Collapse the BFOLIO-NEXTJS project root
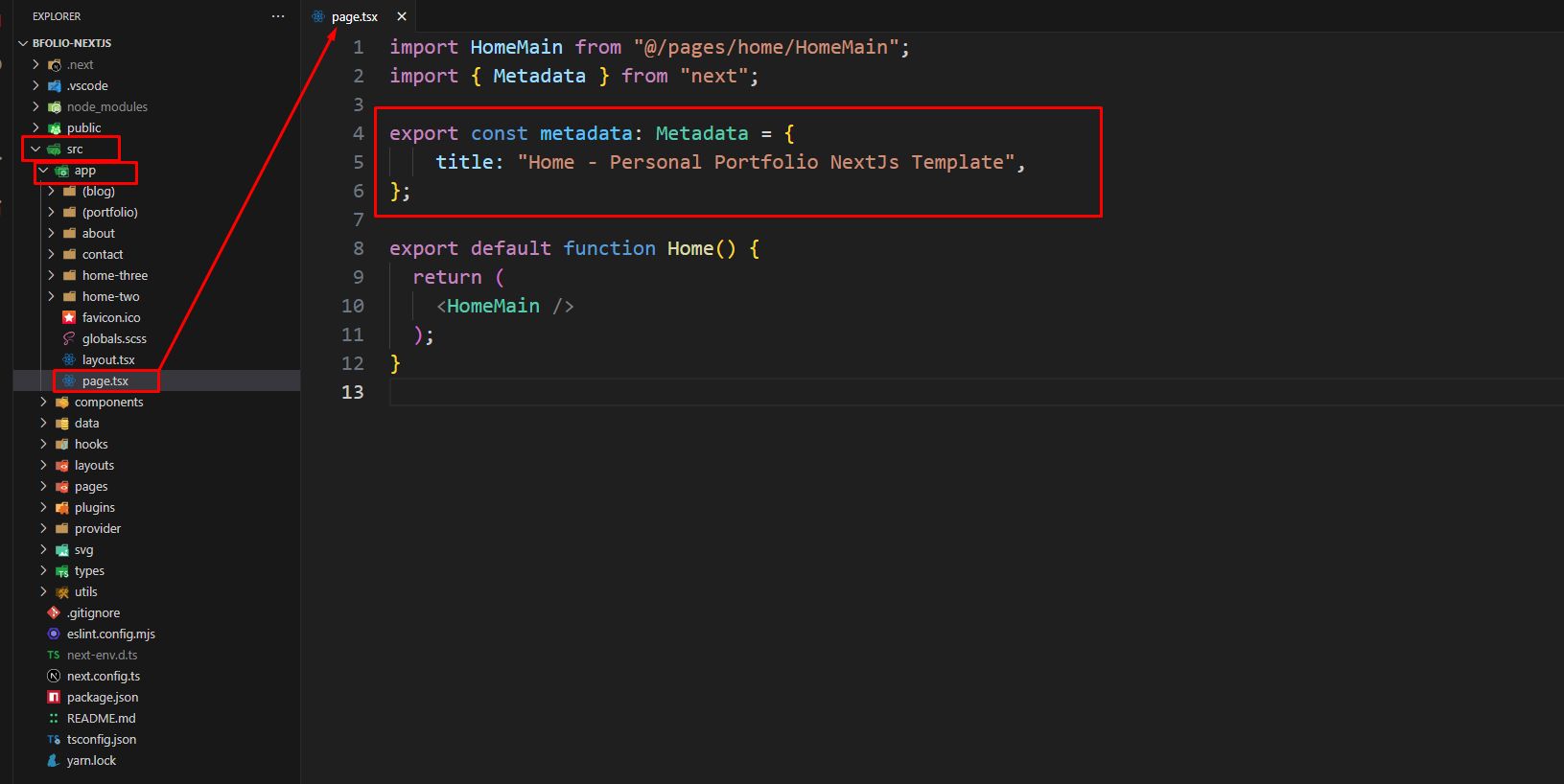Screen dimensions: 1564x784 pyautogui.click(x=23, y=43)
